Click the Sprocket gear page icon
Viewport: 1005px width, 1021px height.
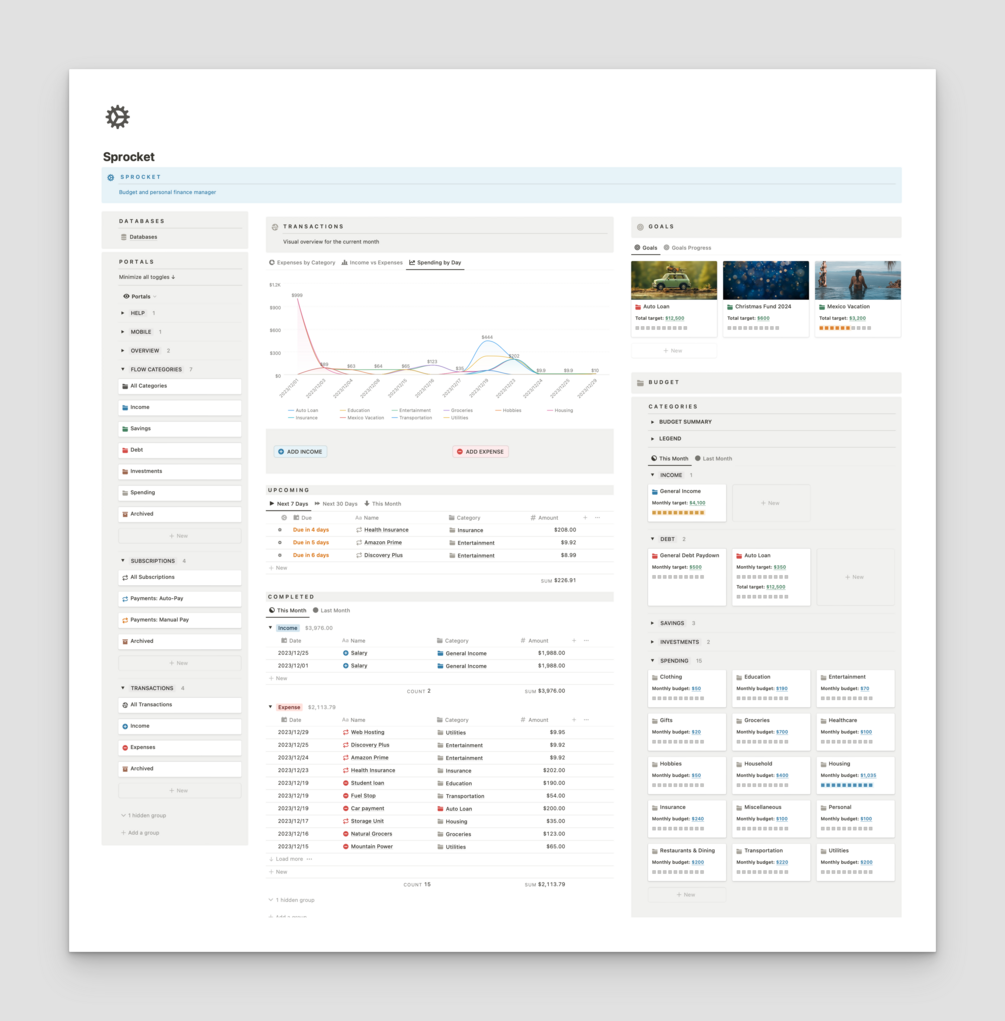(x=118, y=117)
